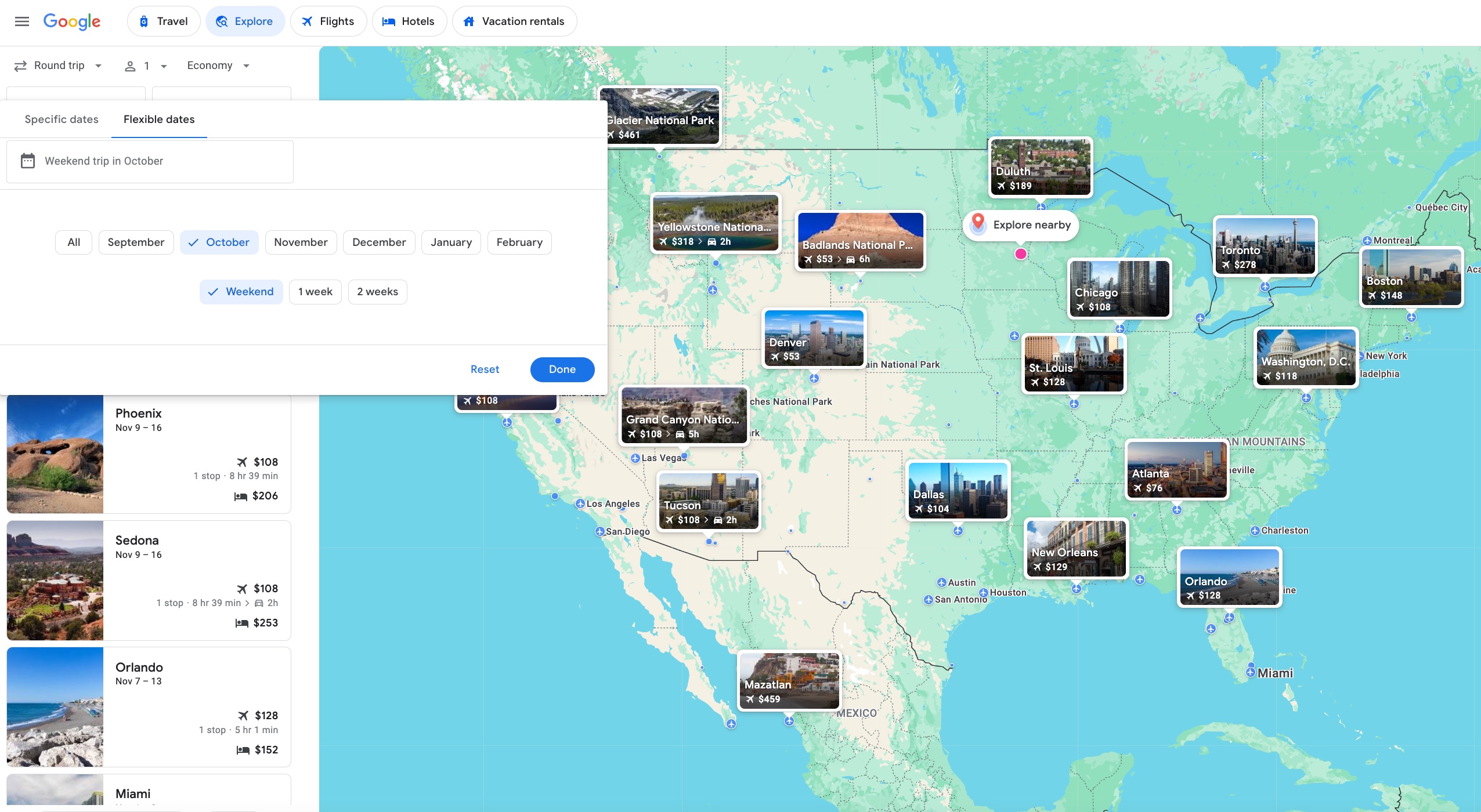This screenshot has width=1481, height=812.
Task: Select the Flexible dates tab
Action: point(158,119)
